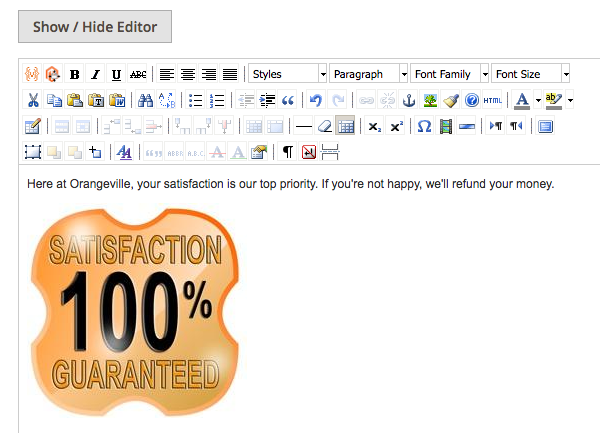Set text direction left to right
Viewport: 600px width, 433px height.
click(x=496, y=126)
